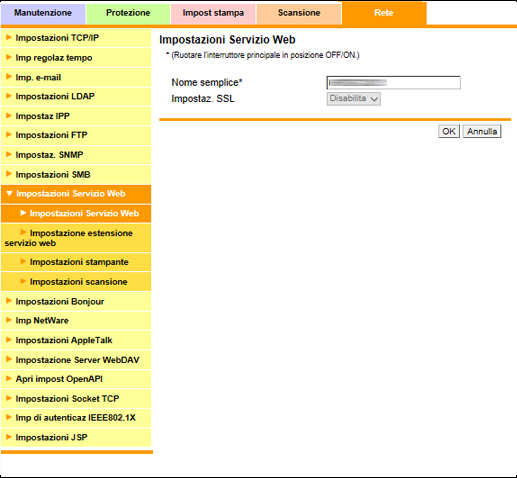The image size is (517, 478).
Task: Click the arrow icon beside Impostazioni LDAP
Action: tap(9, 96)
